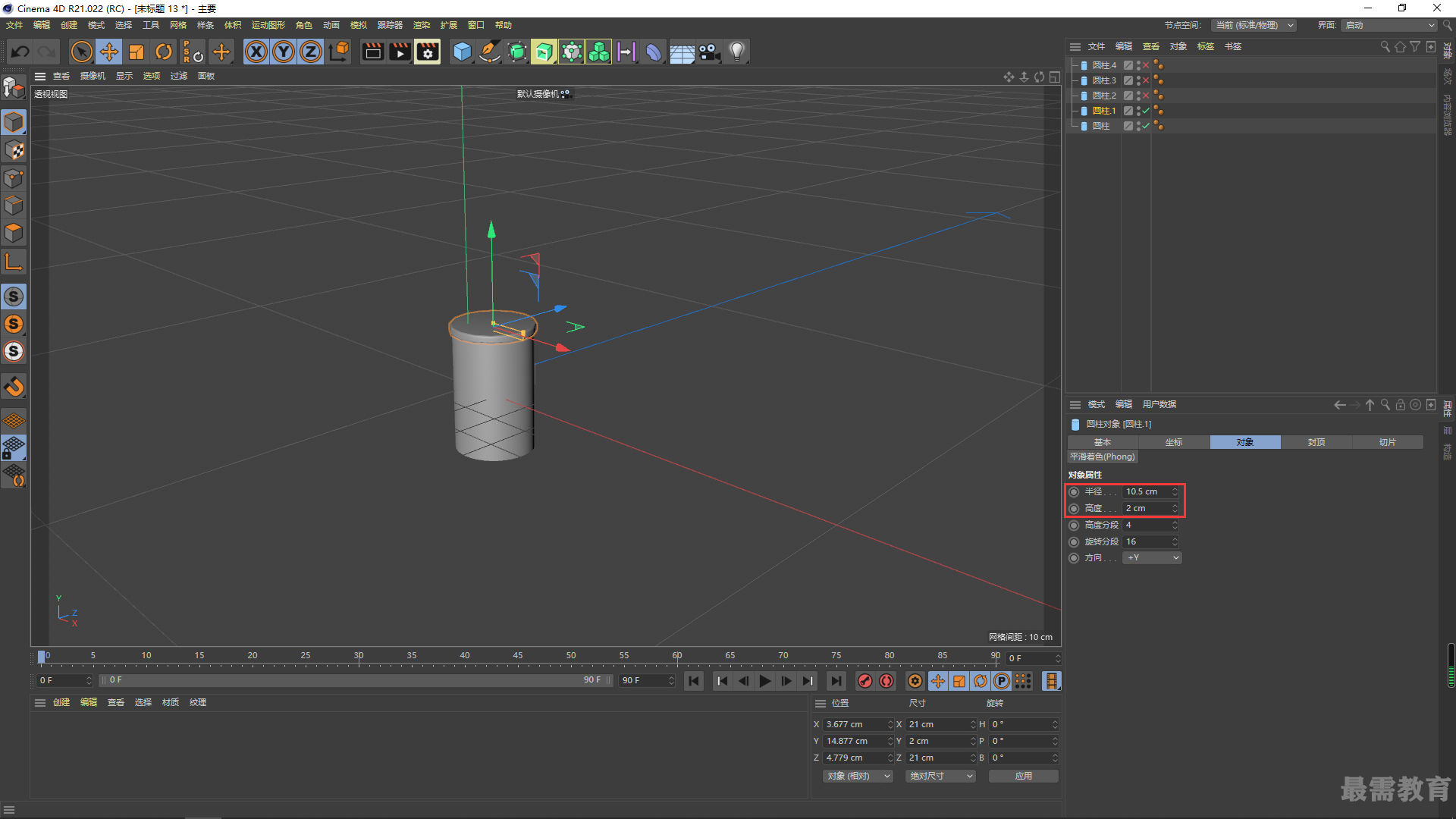Viewport: 1456px width, 819px height.
Task: Select 圆柱.2 in the object manager
Action: [1104, 96]
